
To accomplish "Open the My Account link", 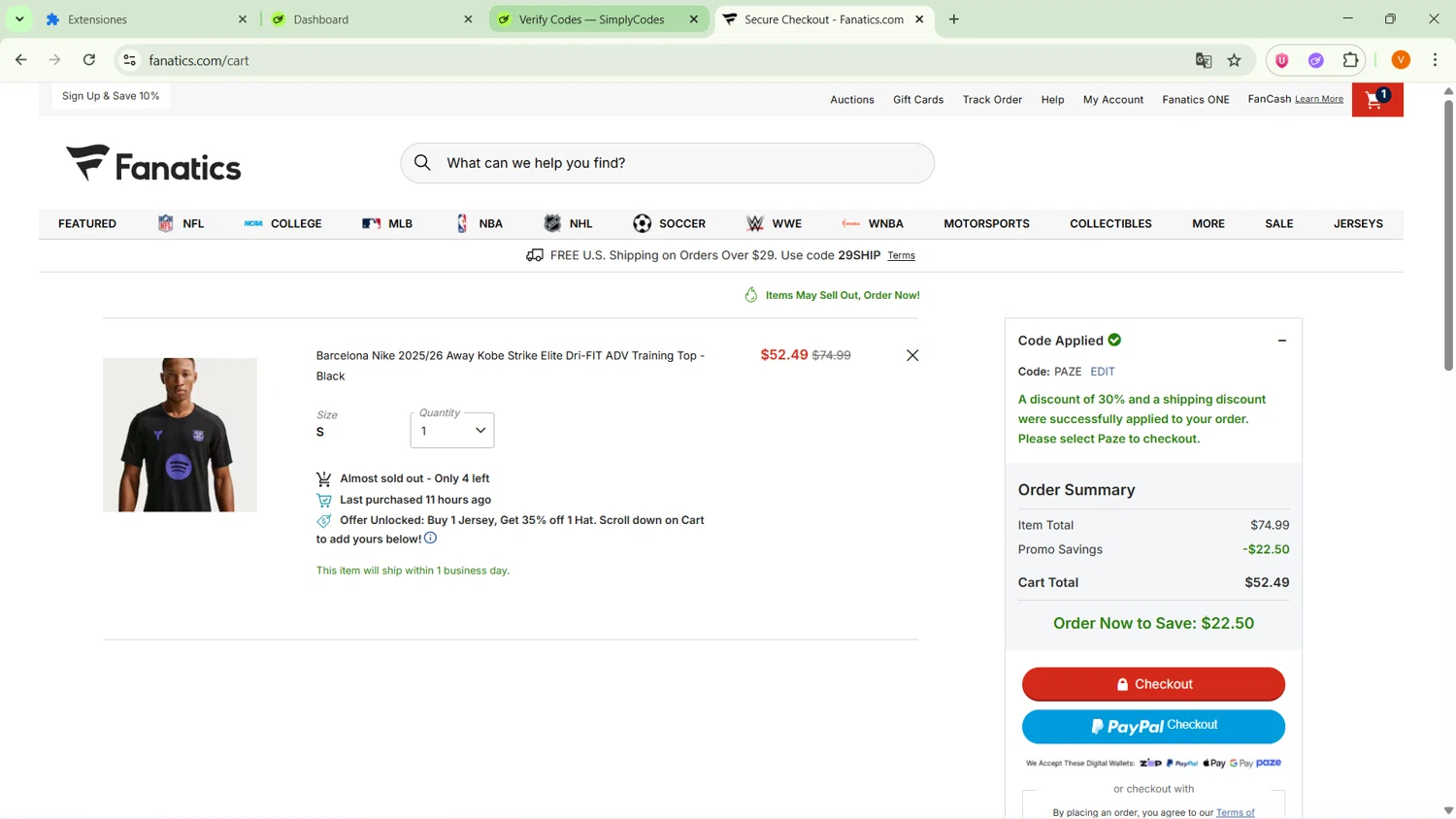I will [x=1113, y=100].
